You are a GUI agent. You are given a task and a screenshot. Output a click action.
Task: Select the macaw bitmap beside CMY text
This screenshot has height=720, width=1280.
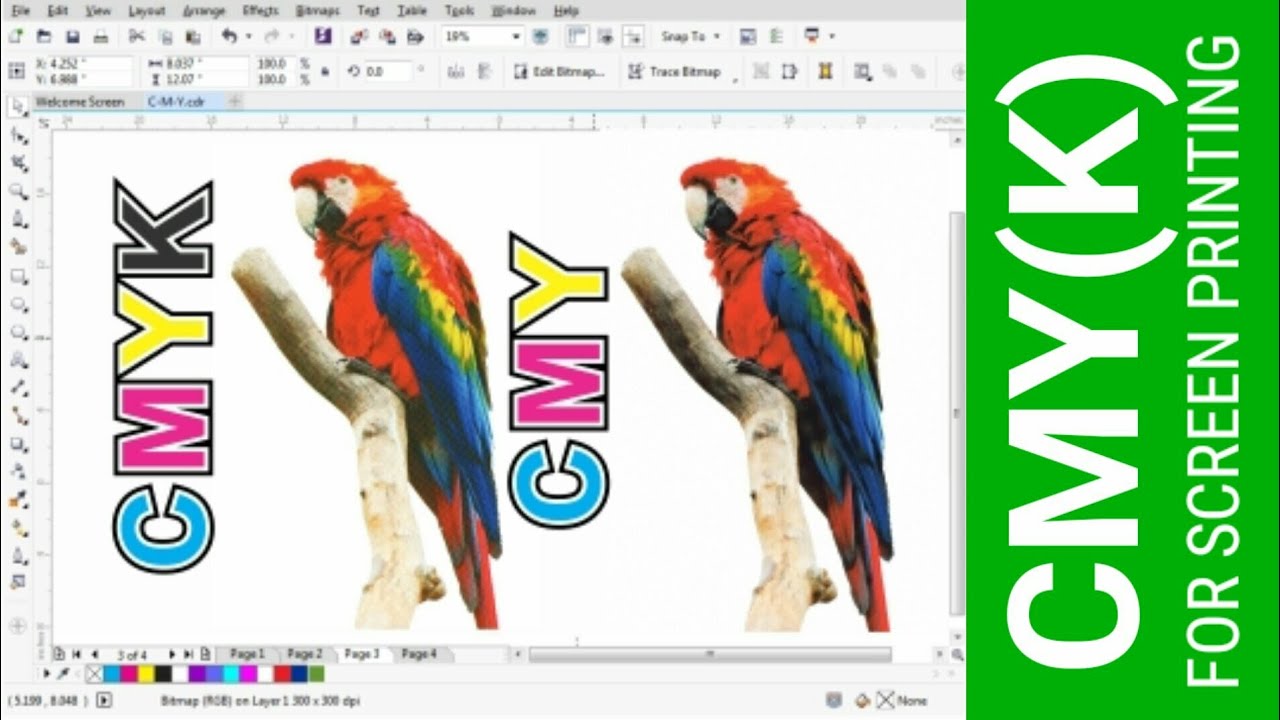(x=757, y=394)
